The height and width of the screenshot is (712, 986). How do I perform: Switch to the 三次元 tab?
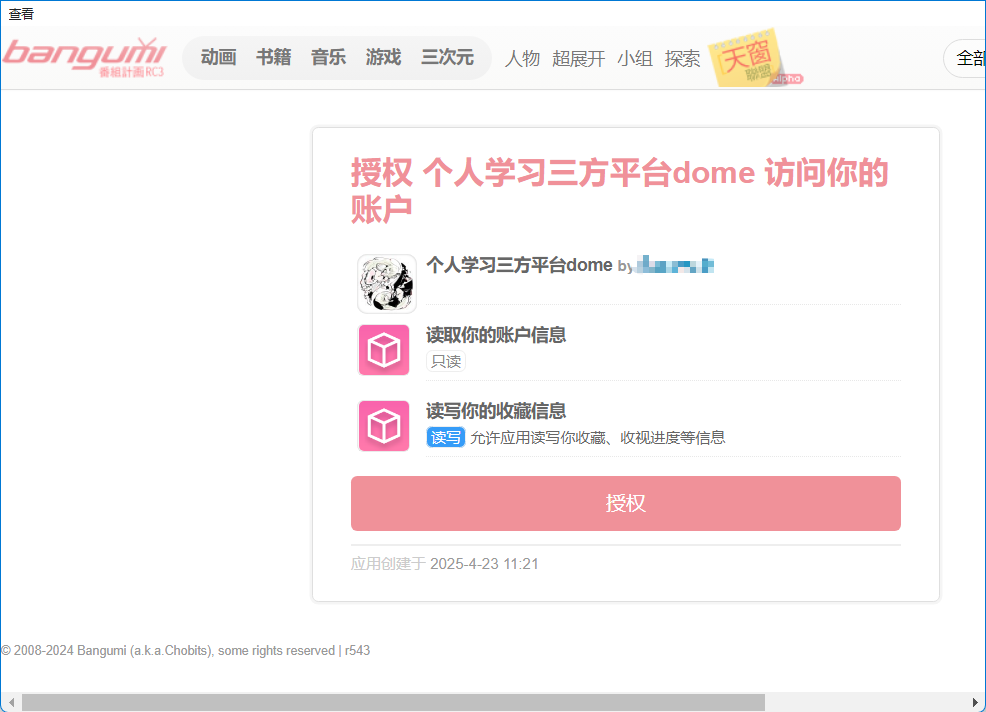point(447,57)
